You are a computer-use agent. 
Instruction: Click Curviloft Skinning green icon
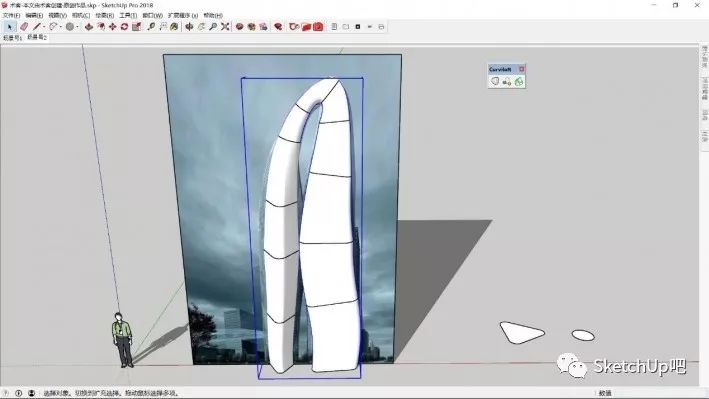point(519,81)
